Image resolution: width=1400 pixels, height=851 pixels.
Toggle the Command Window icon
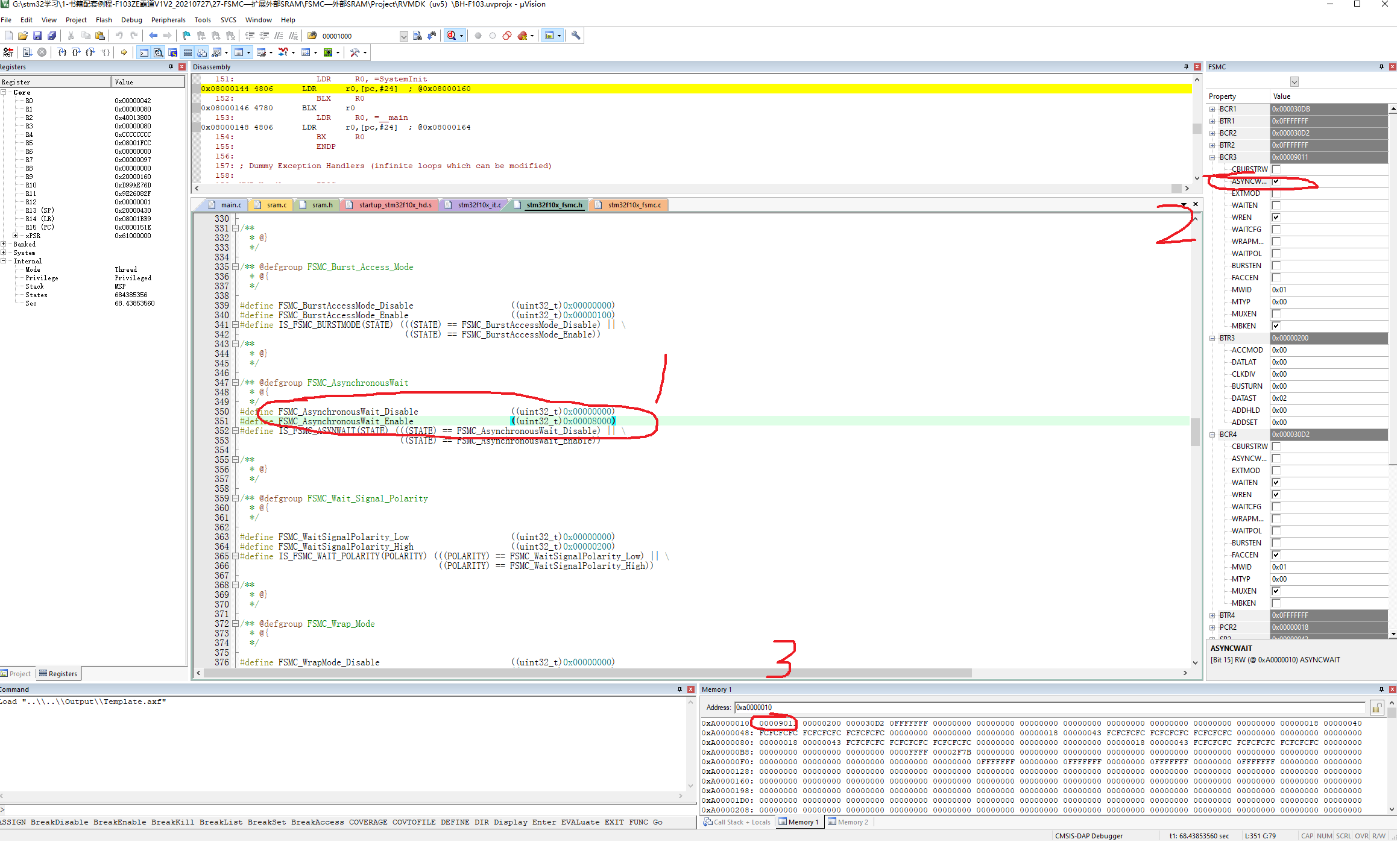[x=144, y=52]
